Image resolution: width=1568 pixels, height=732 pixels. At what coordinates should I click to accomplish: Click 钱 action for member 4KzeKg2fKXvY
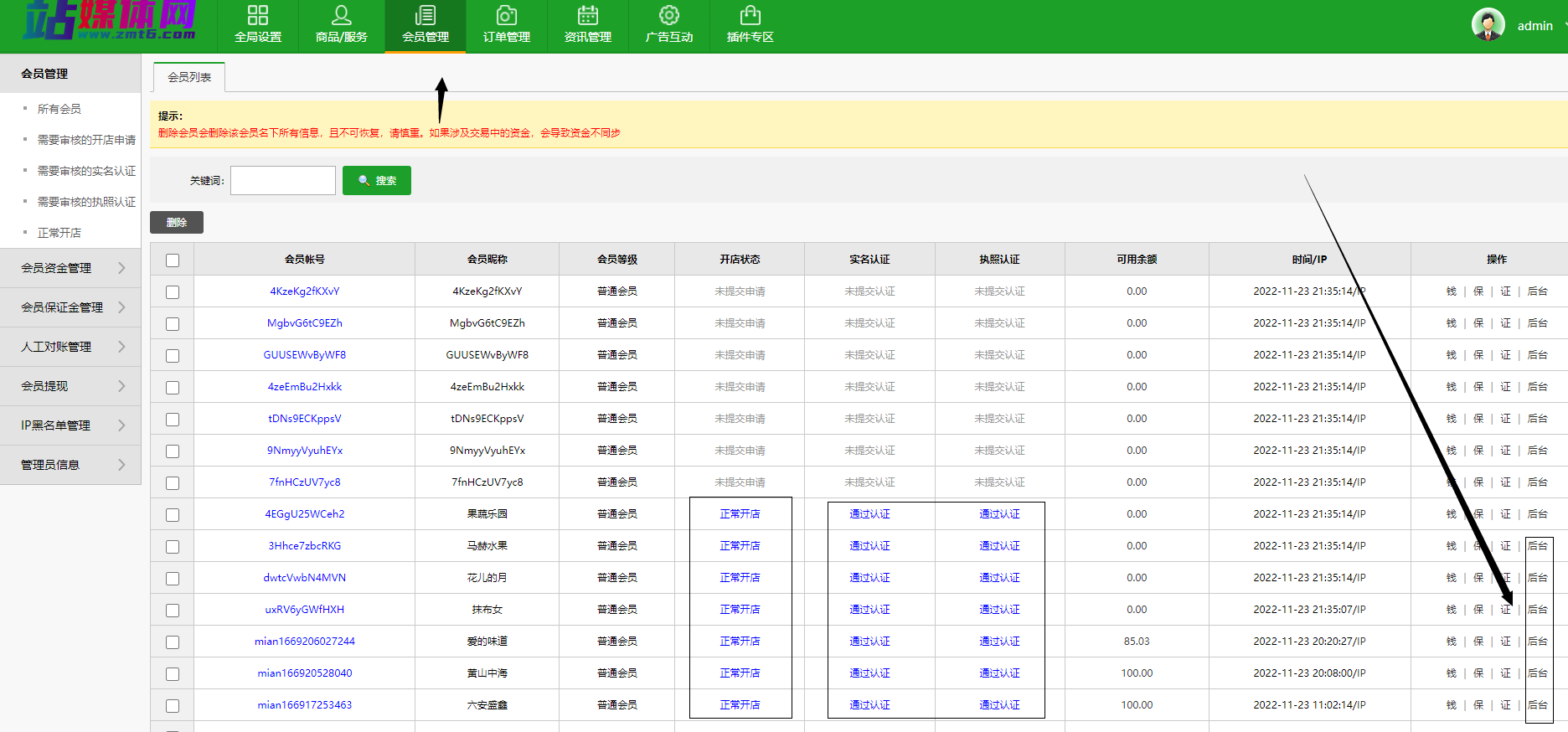coord(1452,291)
